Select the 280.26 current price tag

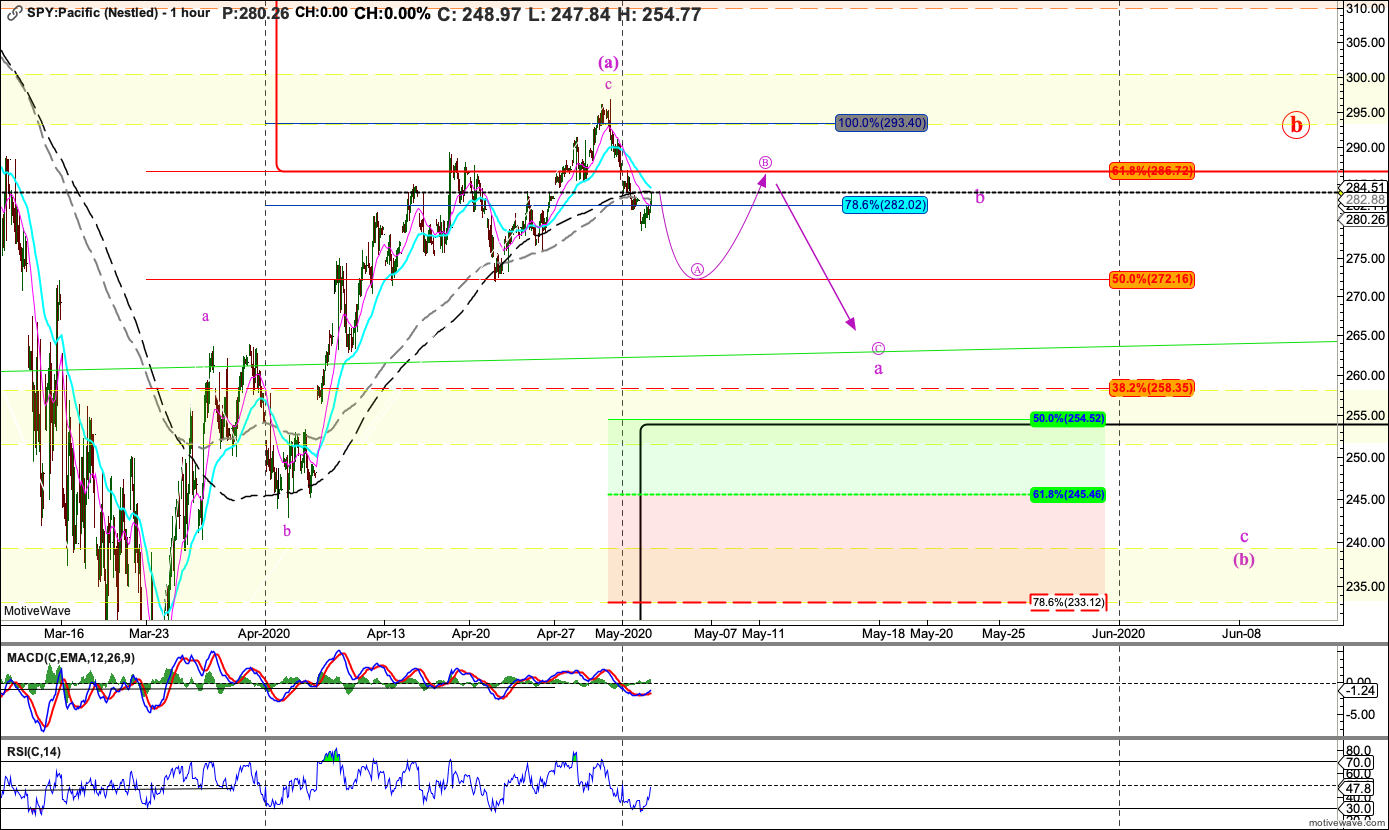coord(1363,219)
